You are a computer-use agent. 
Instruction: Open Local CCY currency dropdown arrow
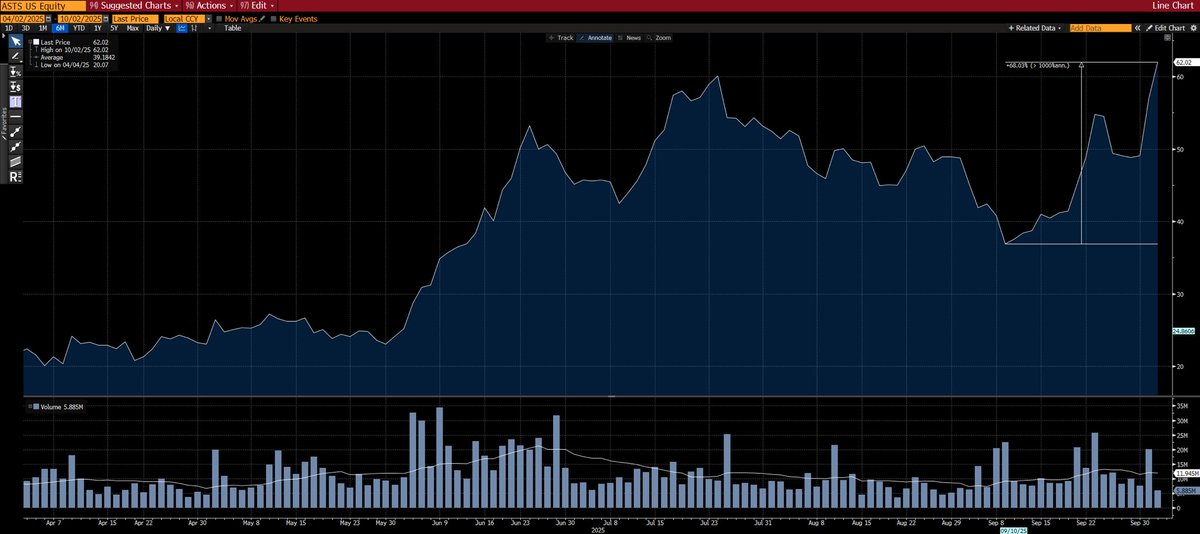coord(208,19)
